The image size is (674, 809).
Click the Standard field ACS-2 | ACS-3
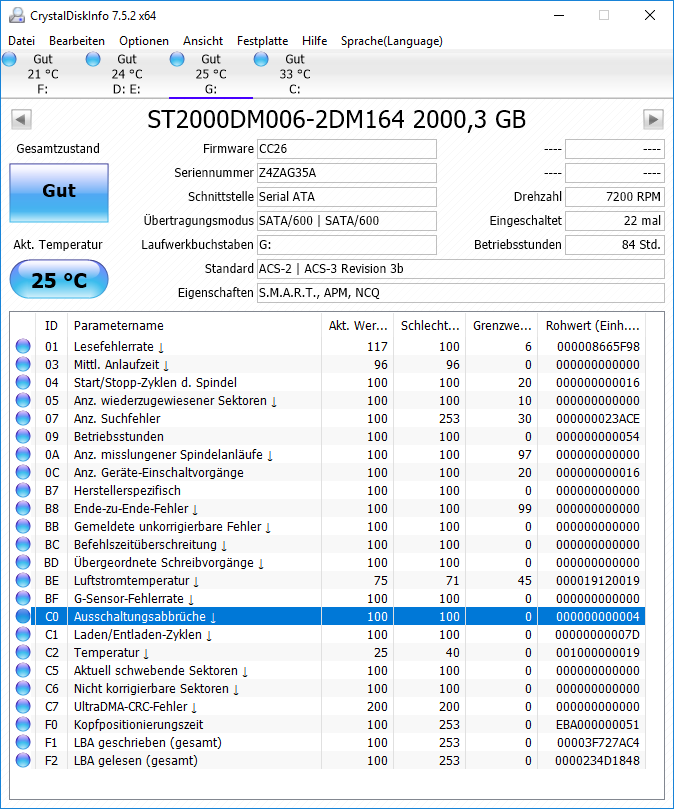(x=461, y=269)
